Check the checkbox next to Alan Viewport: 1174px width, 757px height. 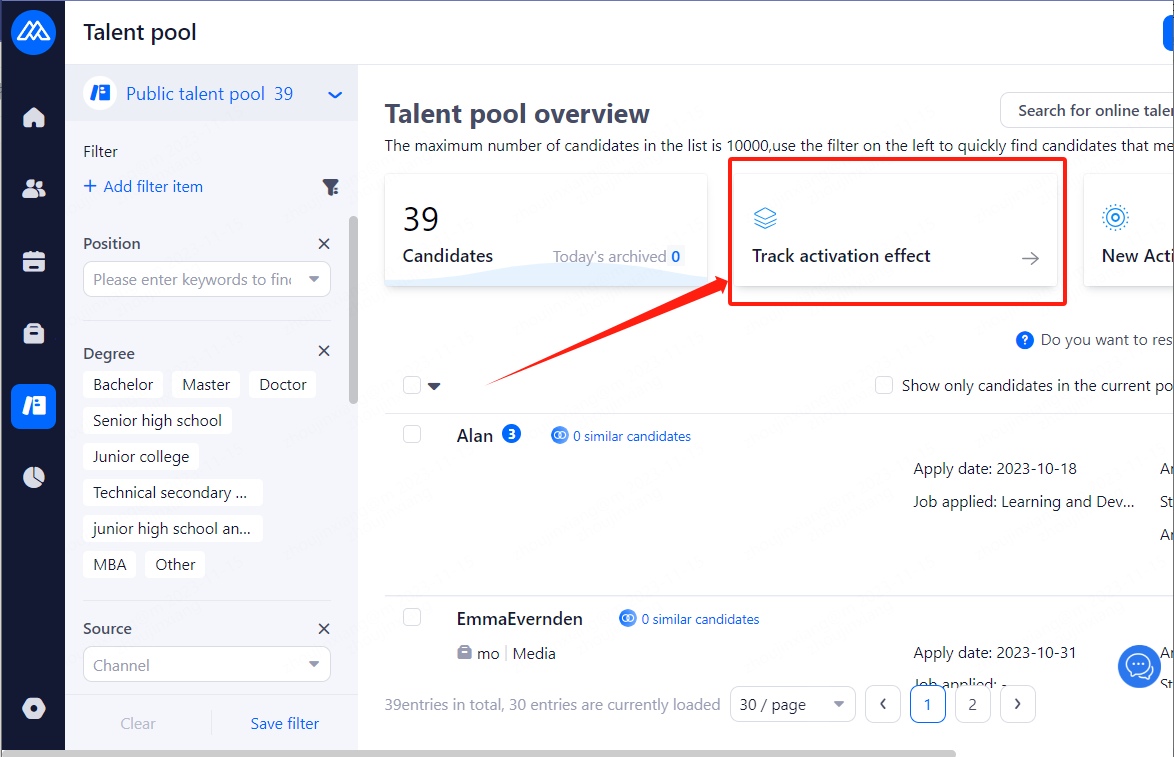pos(412,434)
